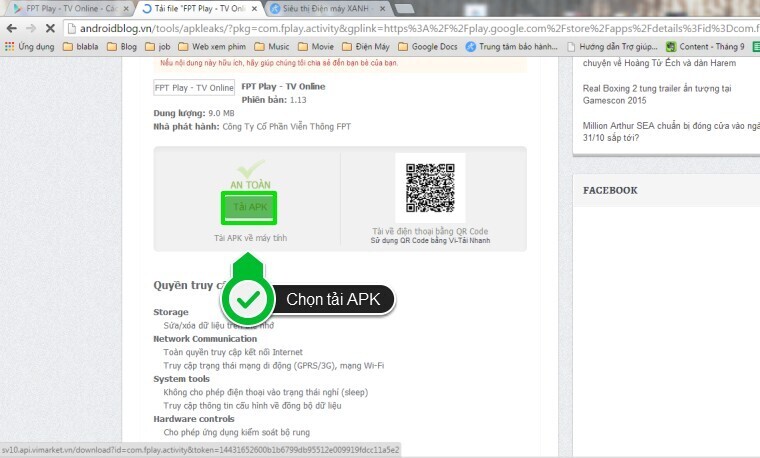The image size is (760, 458).
Task: Click the browser Back arrow
Action: click(12, 29)
